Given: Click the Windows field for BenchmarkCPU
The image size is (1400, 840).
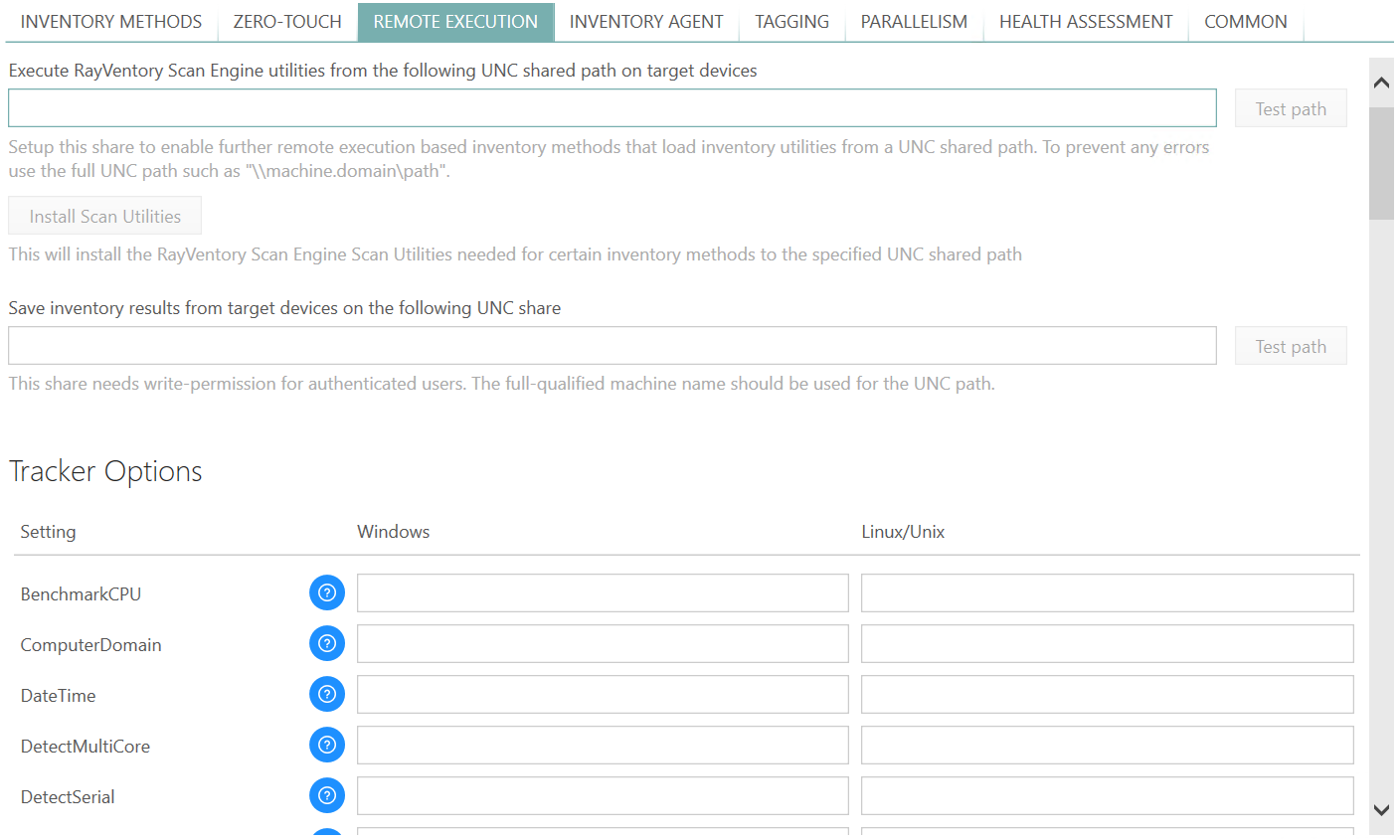Looking at the screenshot, I should click(602, 592).
